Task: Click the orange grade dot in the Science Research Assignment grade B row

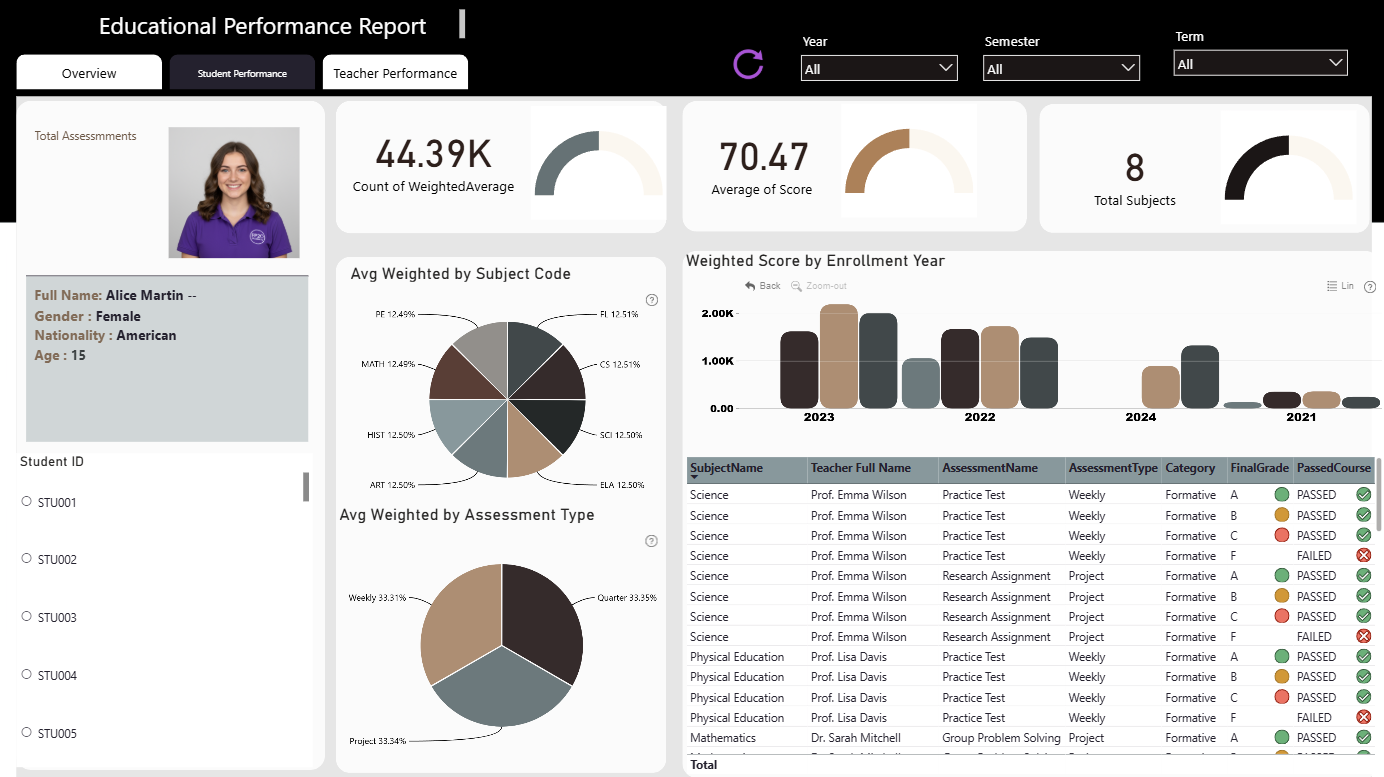Action: (x=1282, y=596)
